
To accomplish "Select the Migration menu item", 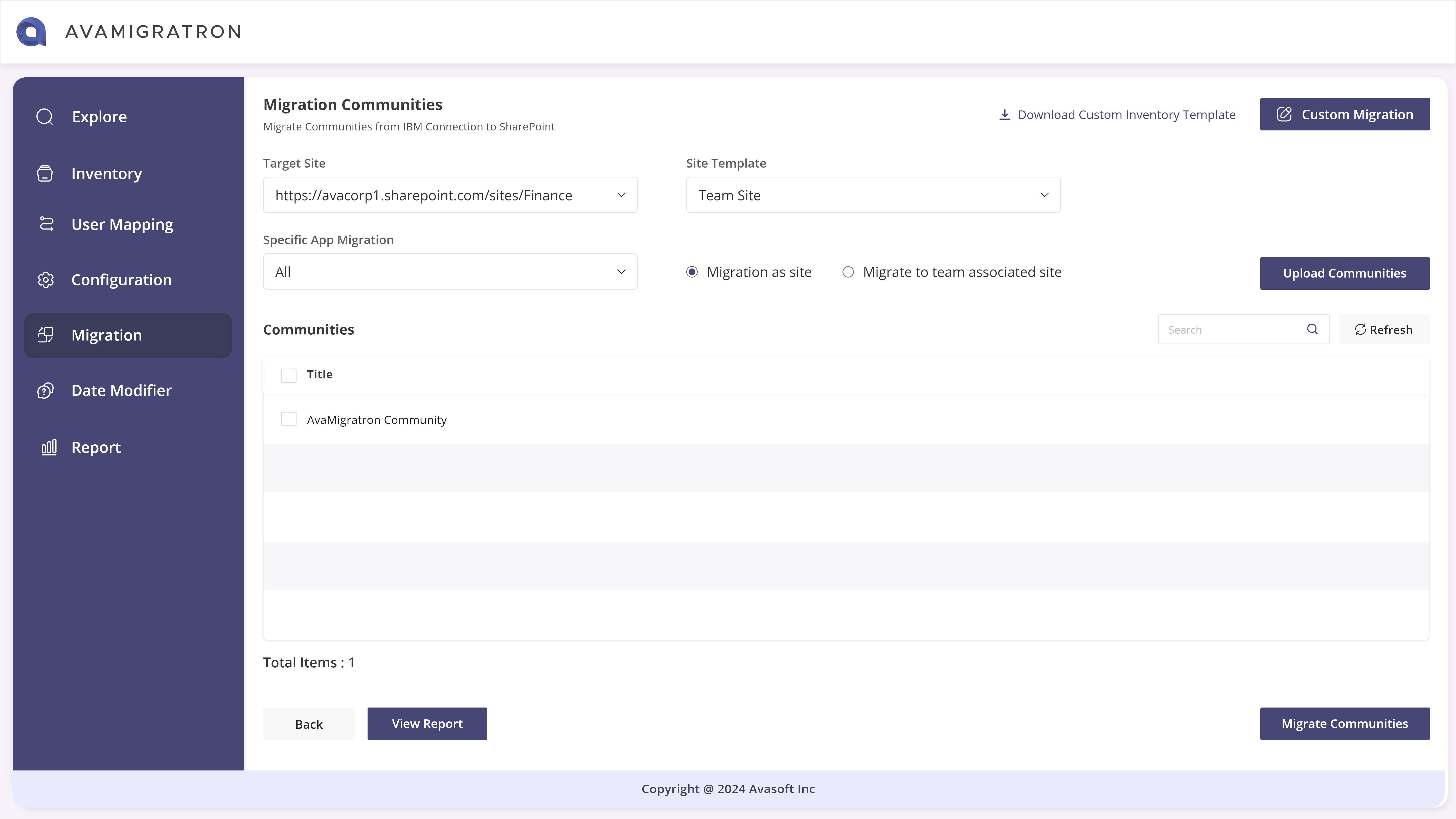I will click(128, 335).
